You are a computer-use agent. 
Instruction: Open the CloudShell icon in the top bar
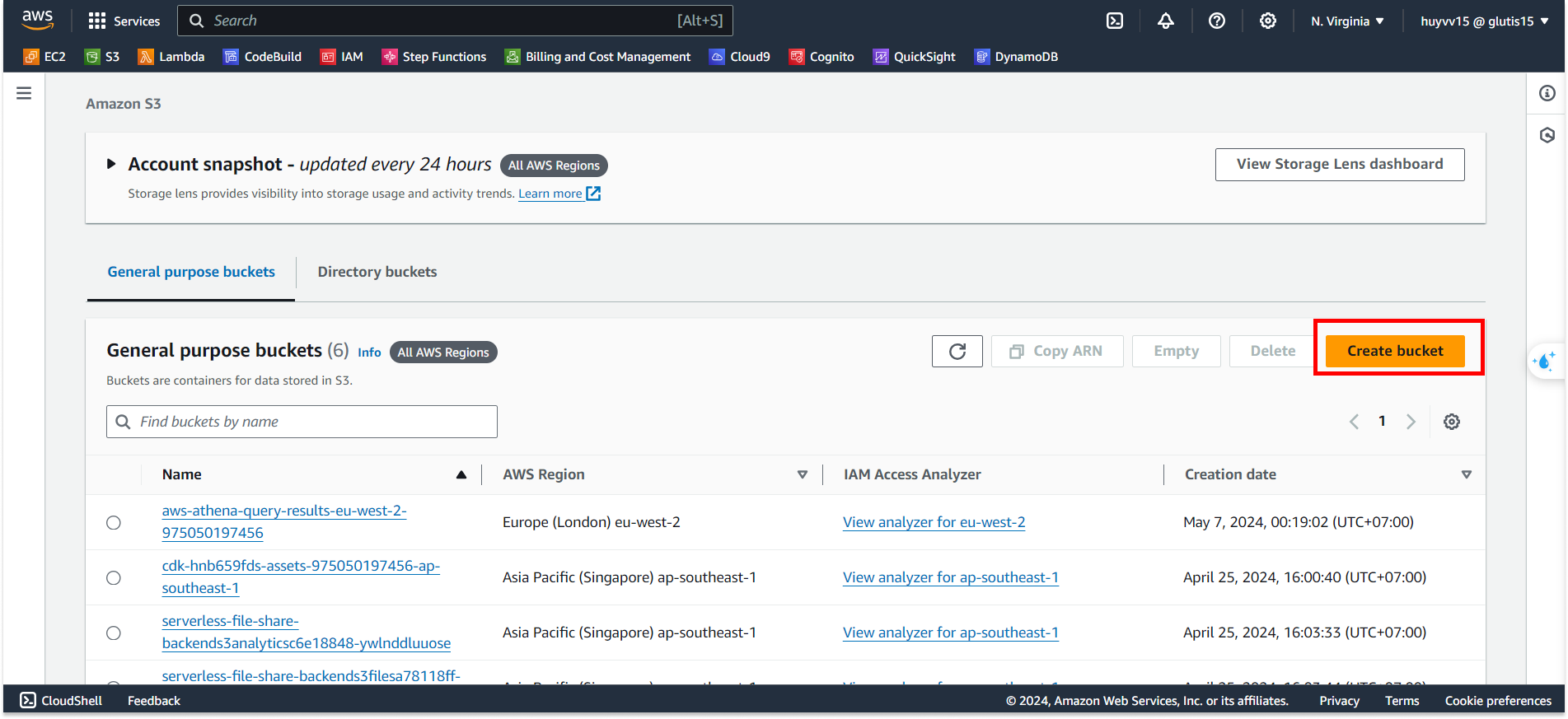point(1114,21)
